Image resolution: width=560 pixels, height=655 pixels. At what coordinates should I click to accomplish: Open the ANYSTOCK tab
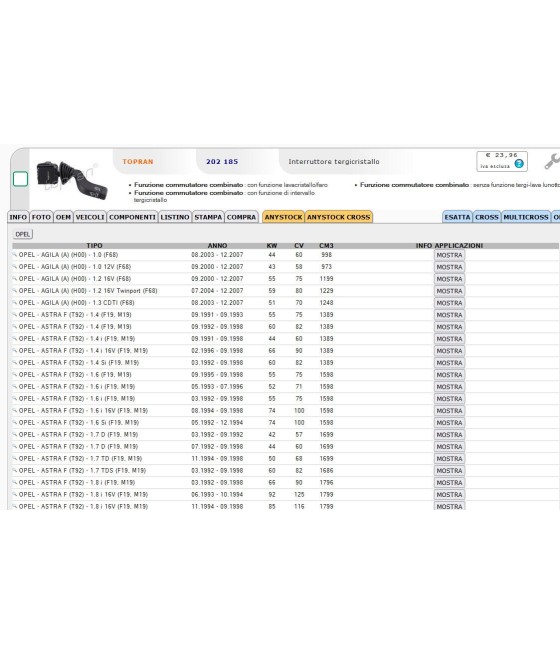pos(284,217)
